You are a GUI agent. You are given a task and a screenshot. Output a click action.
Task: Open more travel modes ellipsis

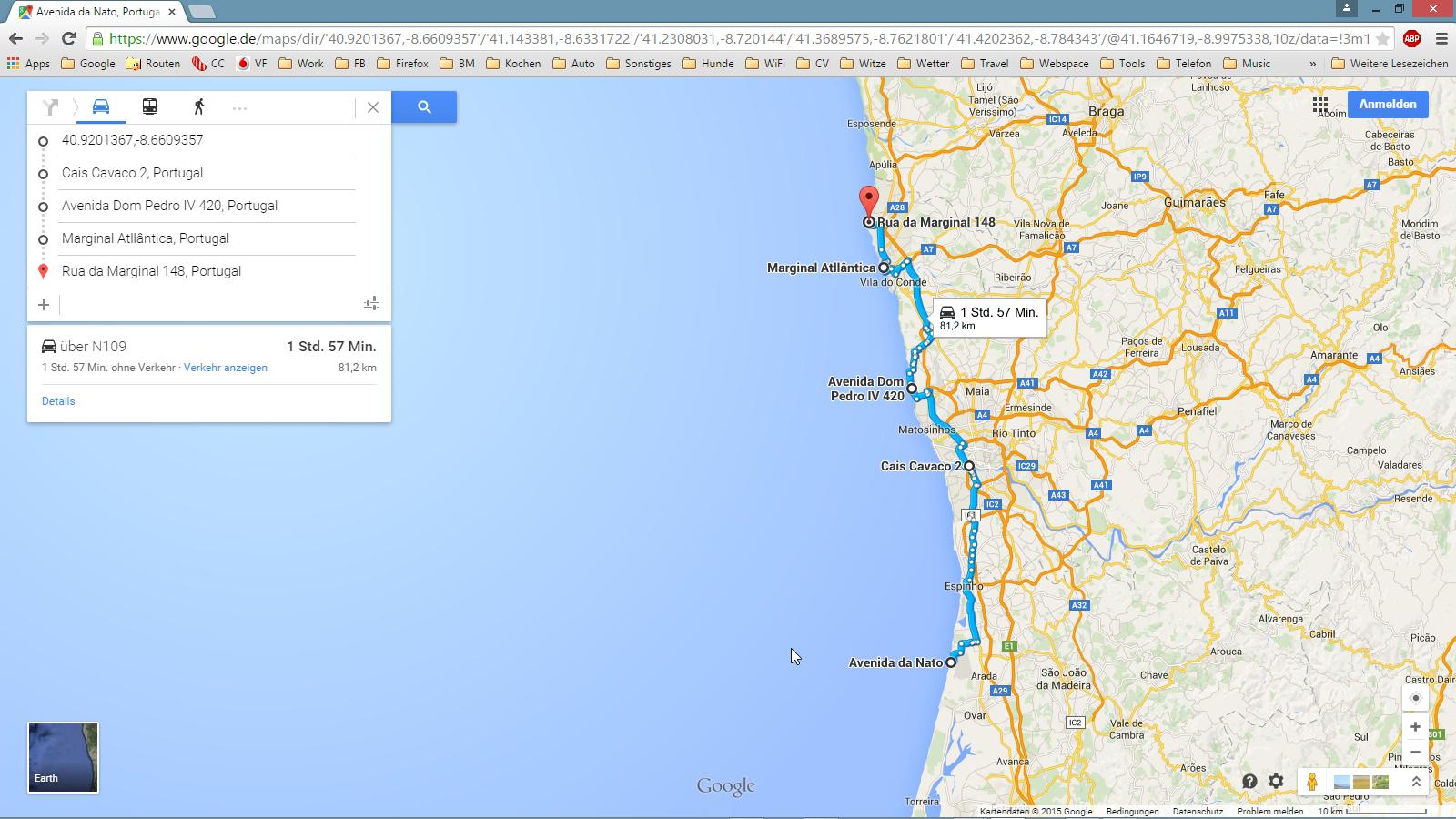point(239,108)
